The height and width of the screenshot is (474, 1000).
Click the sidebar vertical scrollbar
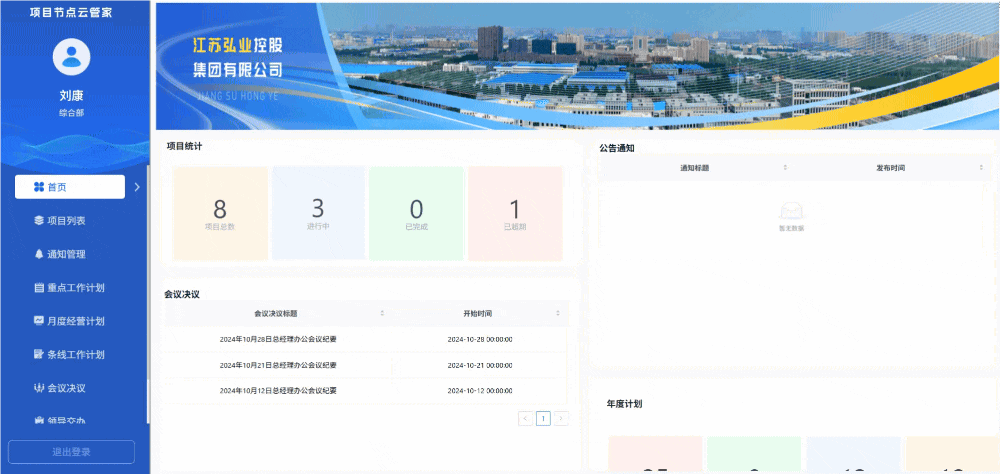tap(148, 293)
